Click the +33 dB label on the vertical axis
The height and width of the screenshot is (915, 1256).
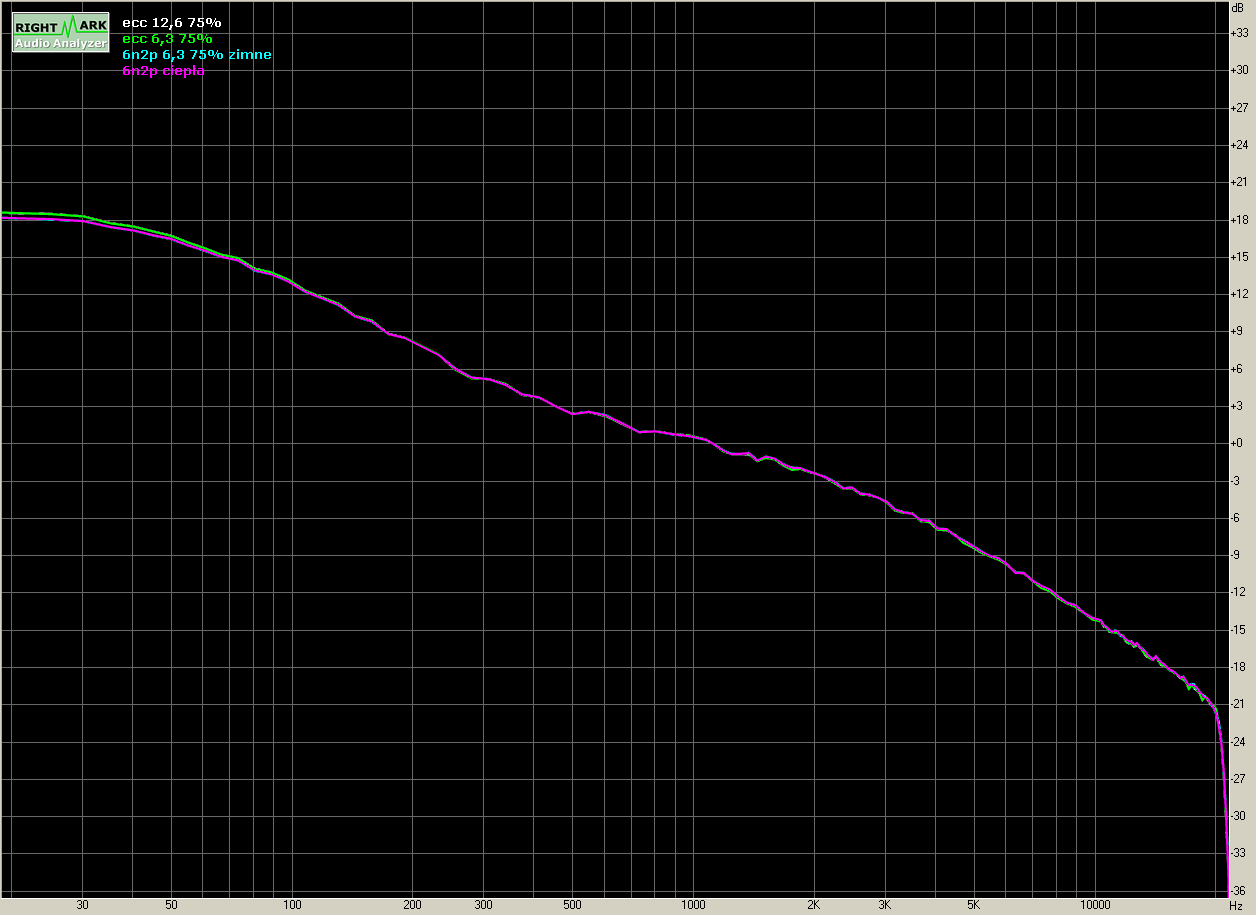pos(1241,33)
